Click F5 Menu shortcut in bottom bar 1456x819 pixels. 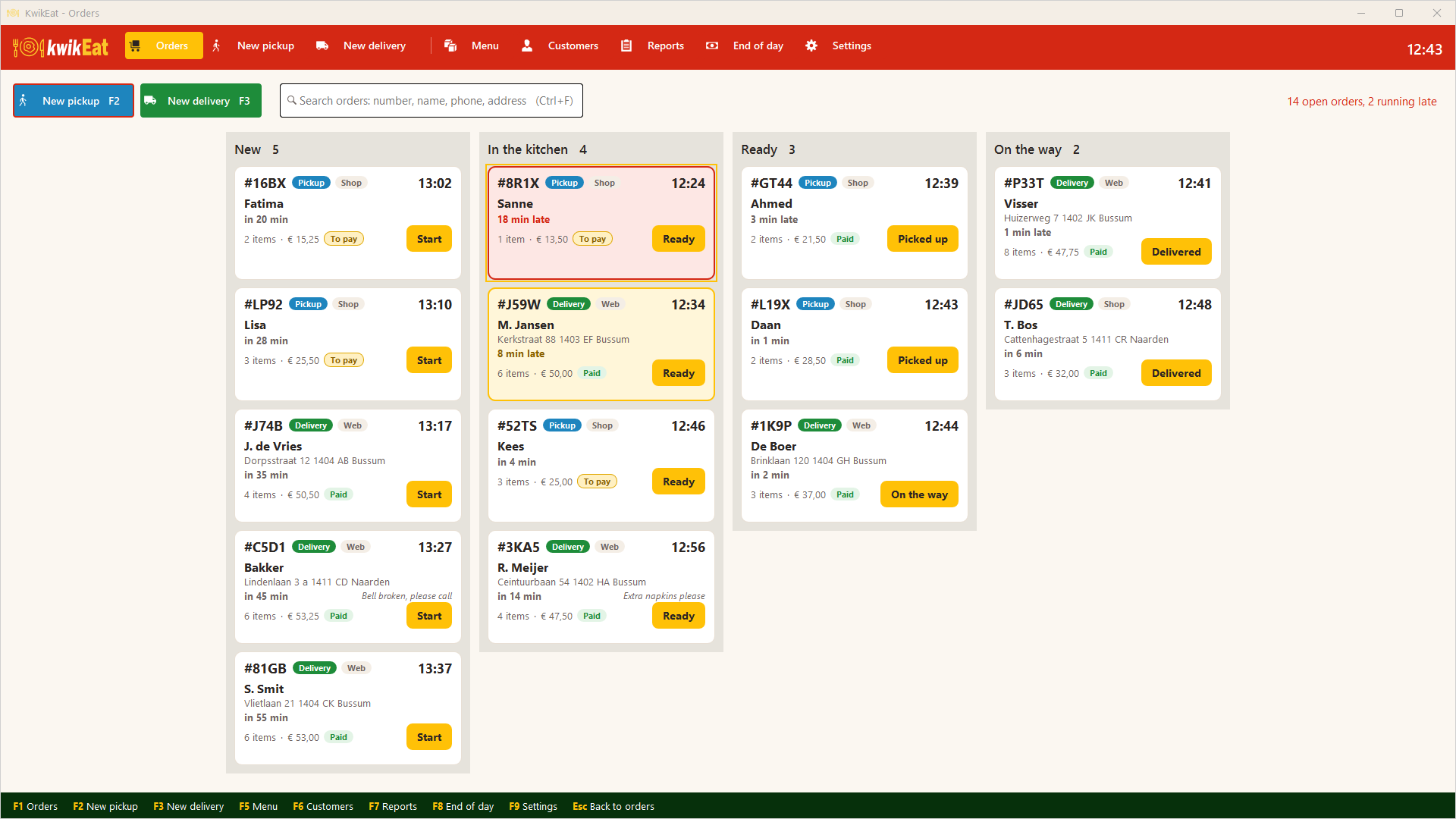[259, 806]
